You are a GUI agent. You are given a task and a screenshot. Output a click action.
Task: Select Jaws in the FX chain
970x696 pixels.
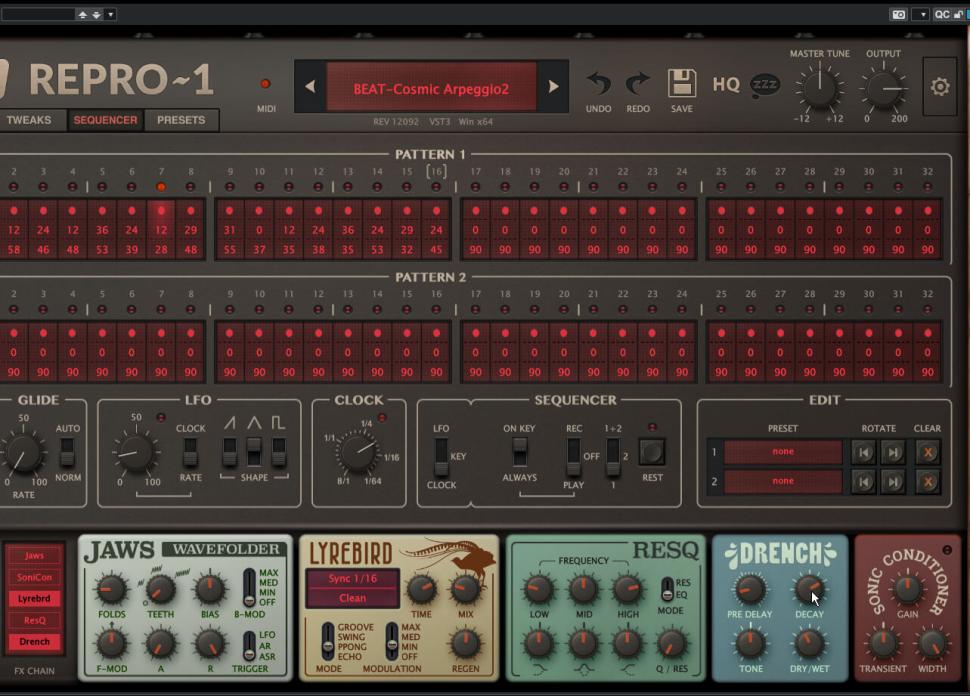coord(34,556)
